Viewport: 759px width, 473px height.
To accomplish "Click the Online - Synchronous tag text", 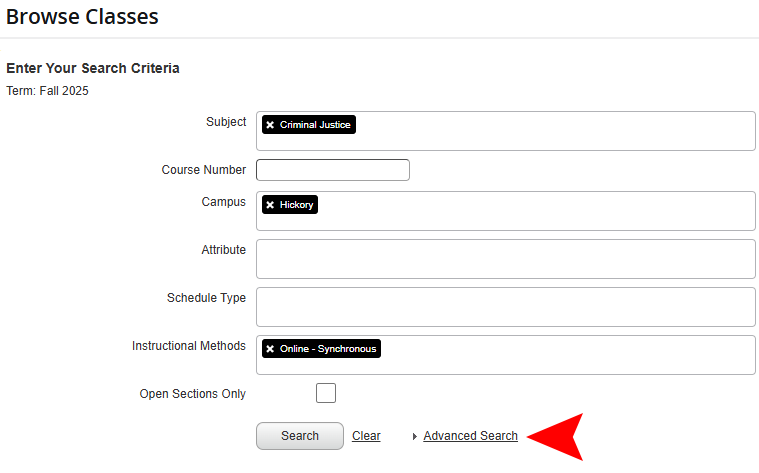I will [x=328, y=349].
